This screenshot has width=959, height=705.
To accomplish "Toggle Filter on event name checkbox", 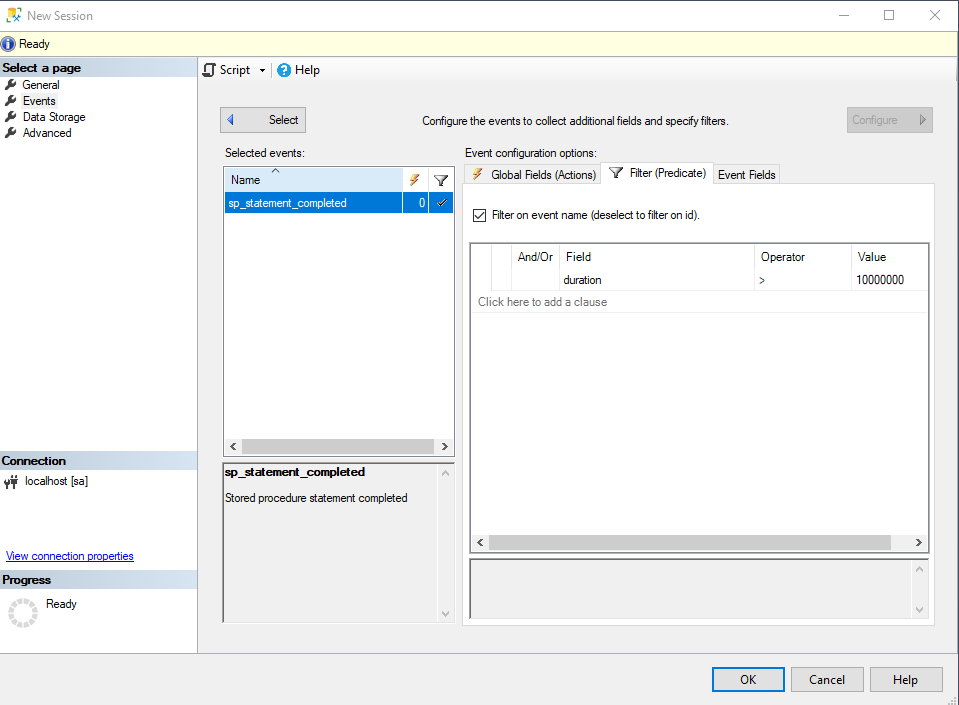I will coord(480,215).
